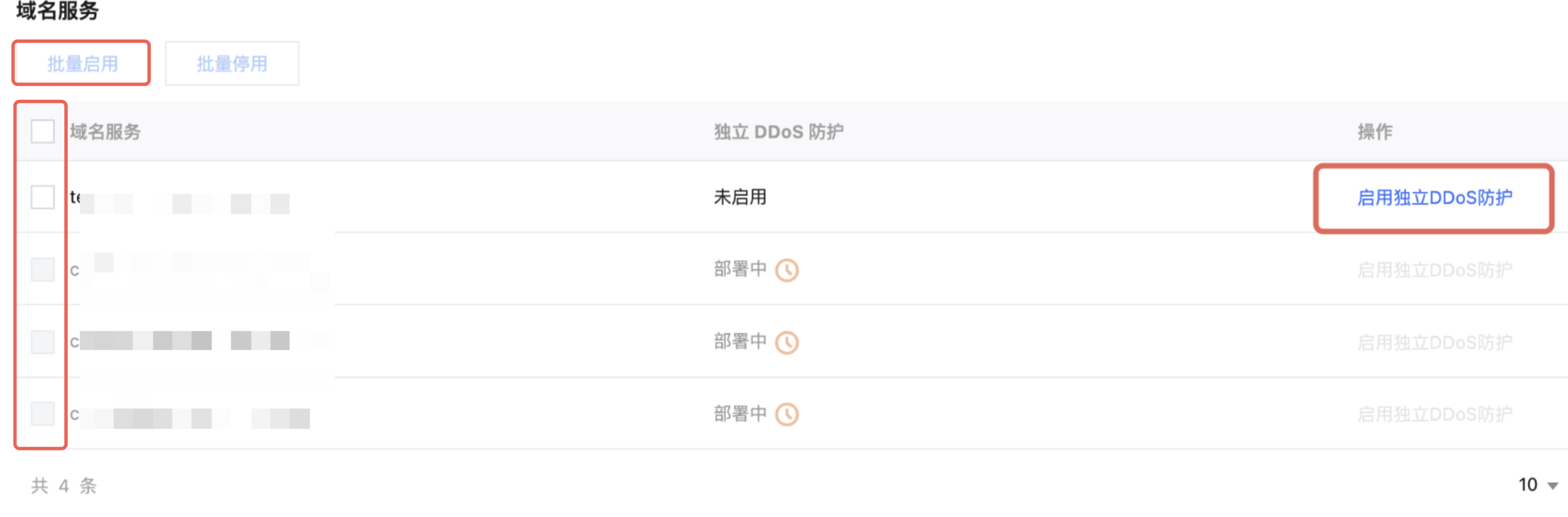Click the clock icon in second row

[x=786, y=270]
